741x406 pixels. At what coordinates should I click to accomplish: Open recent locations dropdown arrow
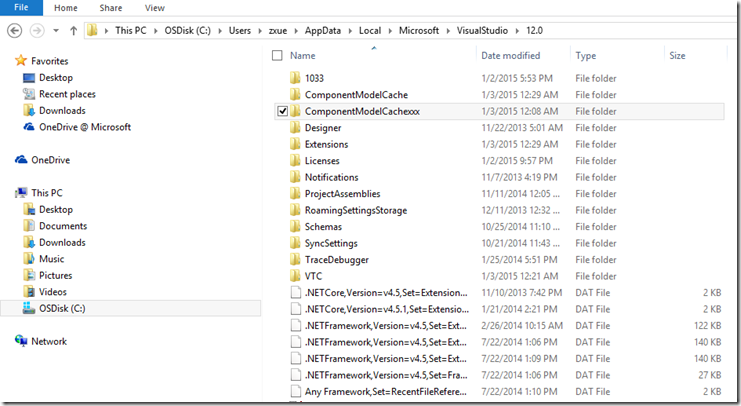[56, 31]
